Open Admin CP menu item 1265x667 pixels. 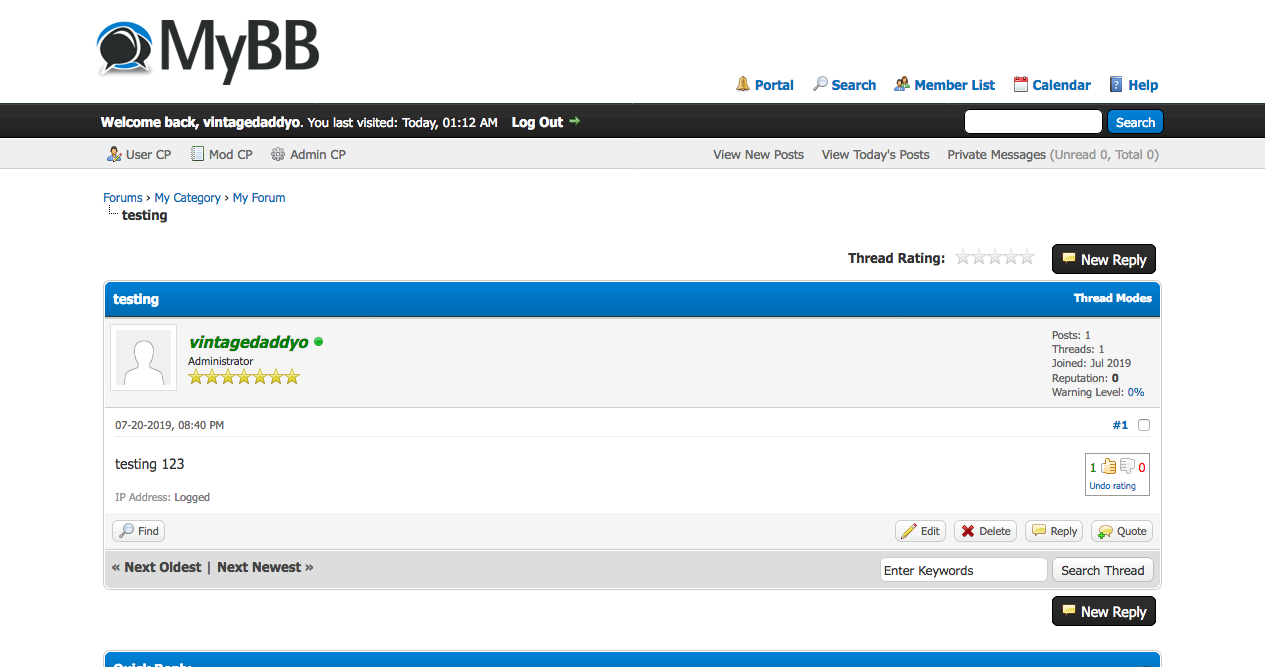click(x=308, y=154)
